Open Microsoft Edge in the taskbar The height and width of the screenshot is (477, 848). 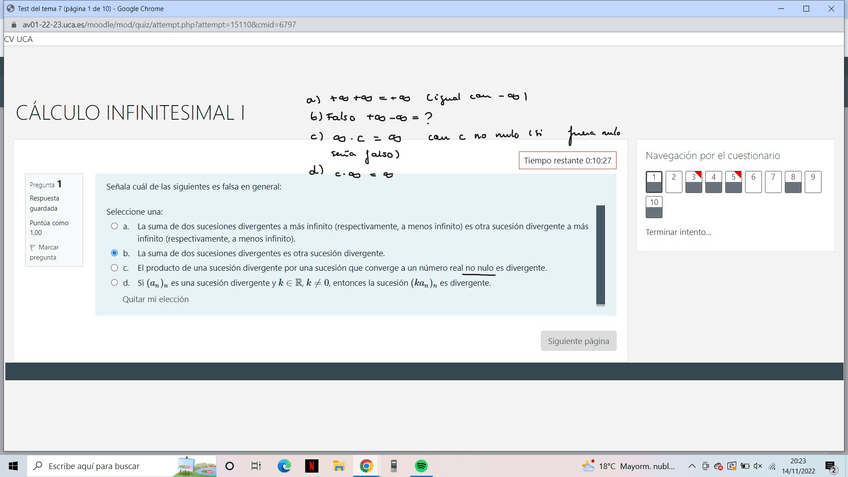coord(284,466)
